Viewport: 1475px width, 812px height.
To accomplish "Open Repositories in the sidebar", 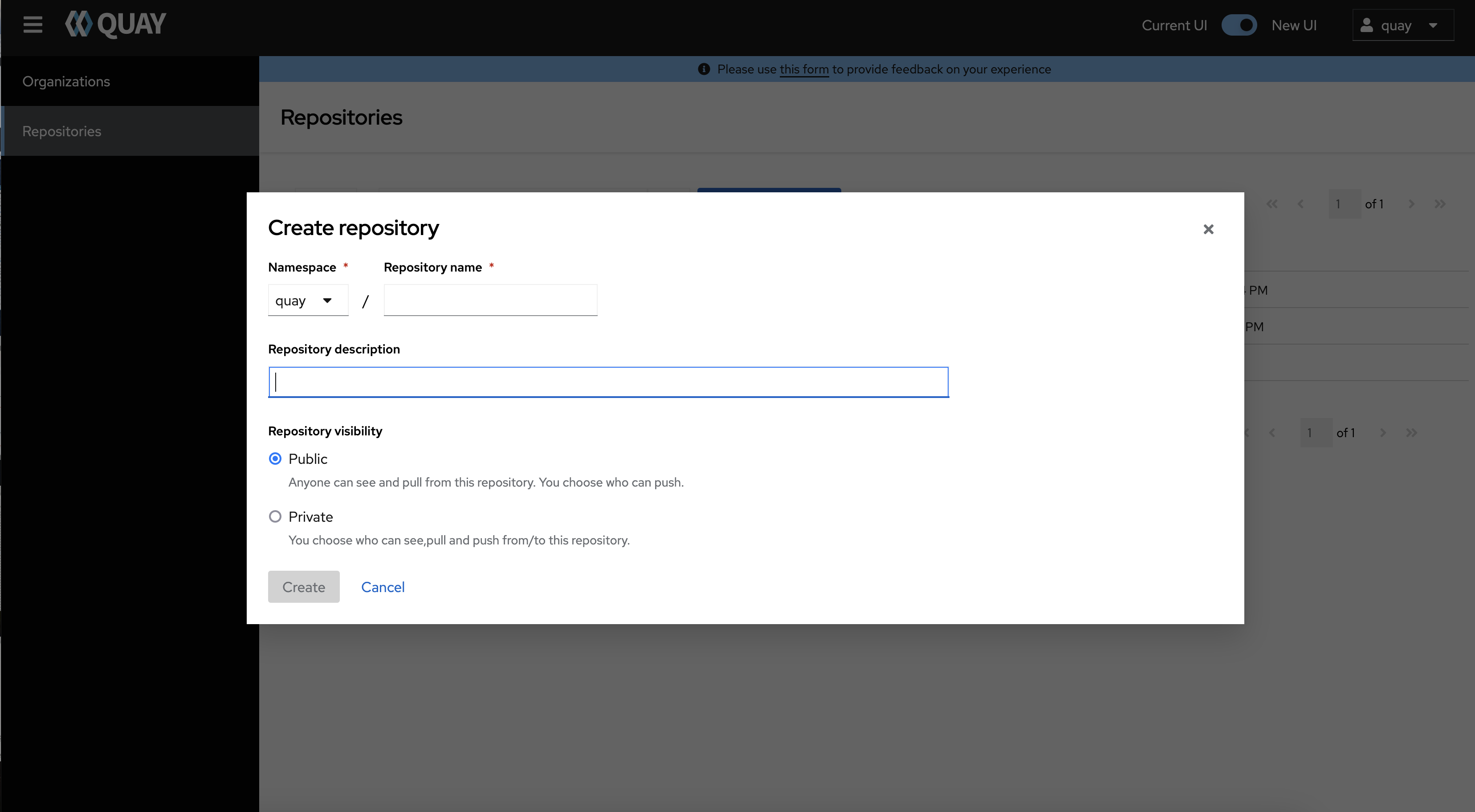I will coord(62,131).
